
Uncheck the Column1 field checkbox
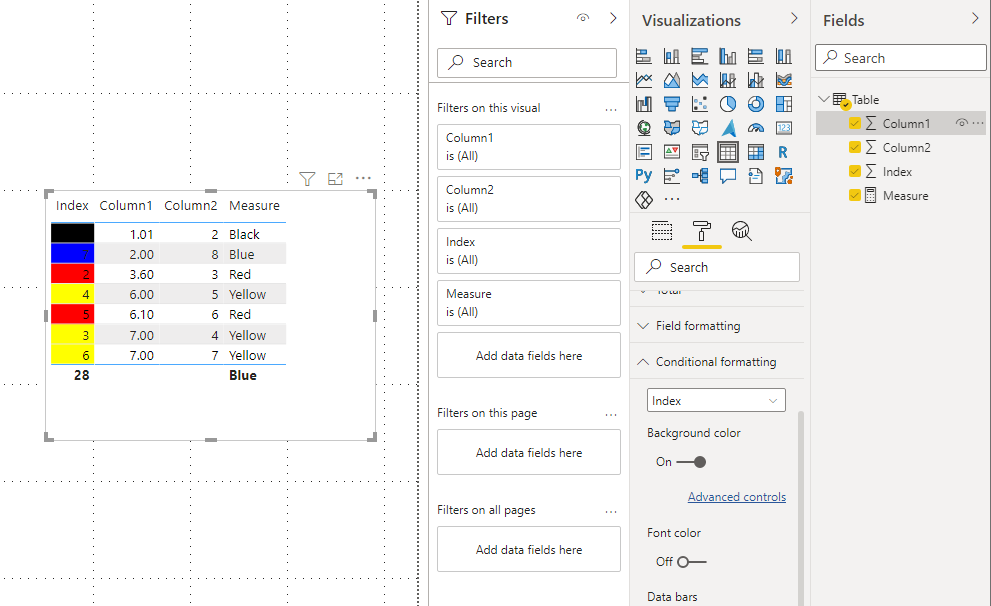pyautogui.click(x=854, y=123)
